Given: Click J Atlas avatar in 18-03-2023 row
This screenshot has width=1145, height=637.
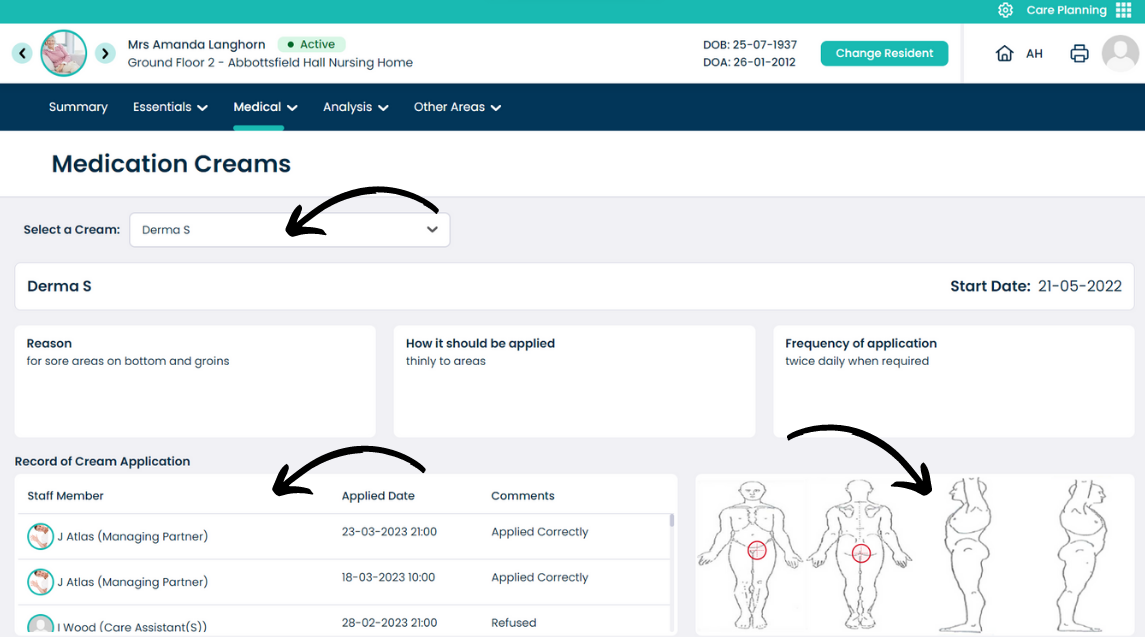Looking at the screenshot, I should click(x=40, y=581).
